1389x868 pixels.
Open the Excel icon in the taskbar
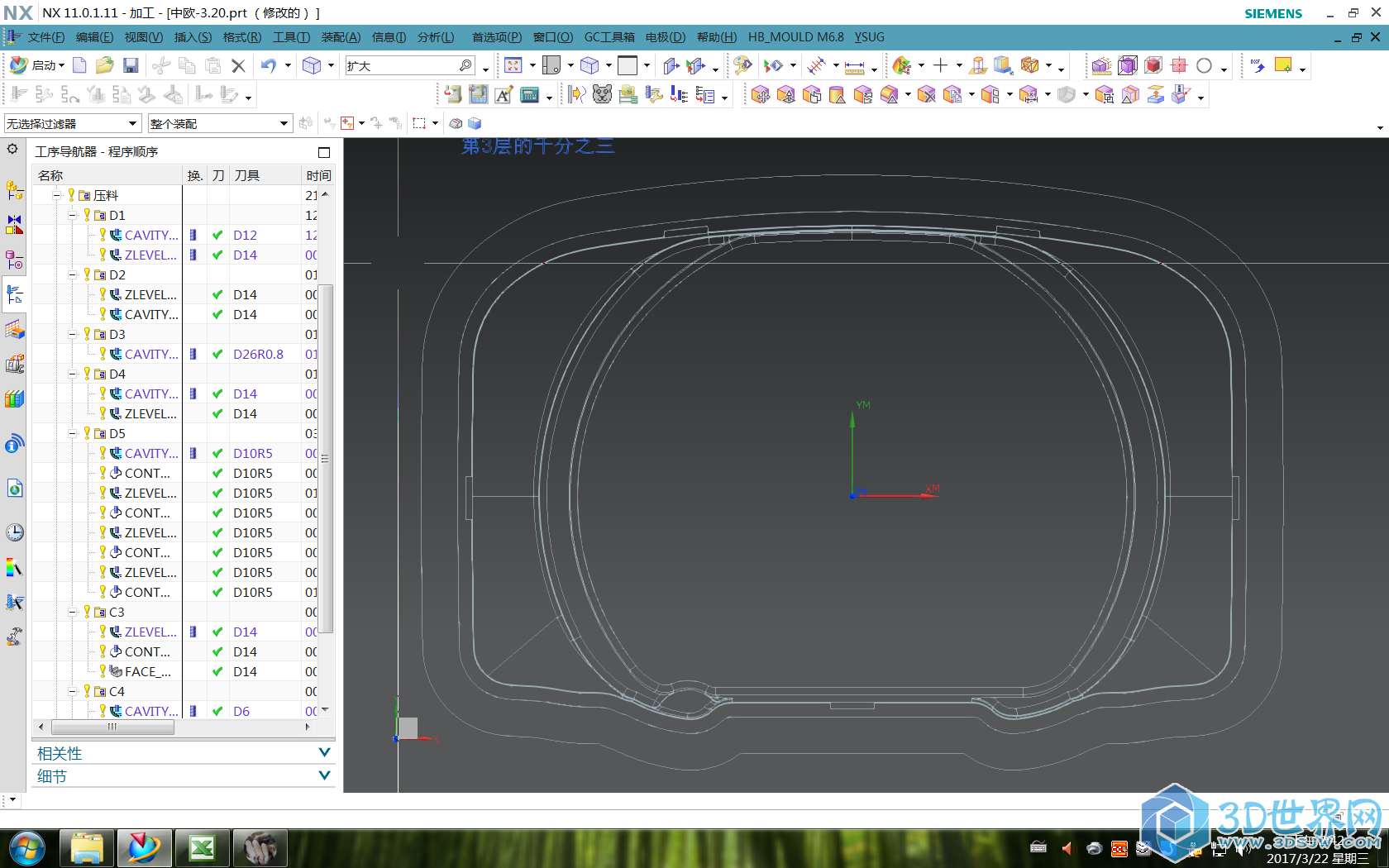tap(203, 848)
